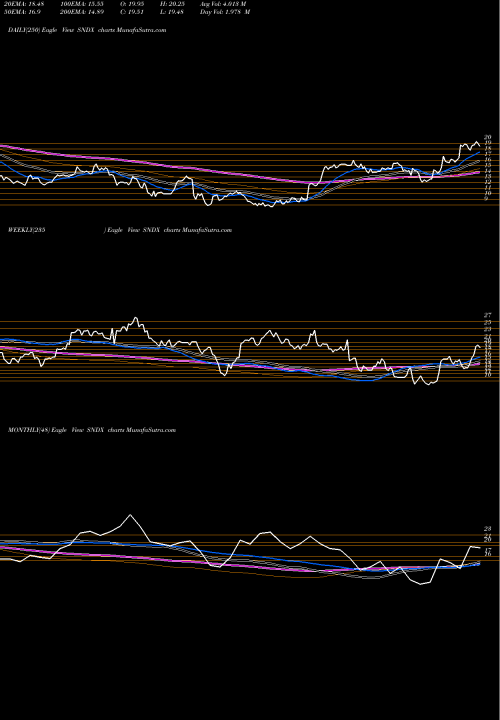Click price level 28 on the monthly chart axis
500x720 pixels.
[x=488, y=529]
